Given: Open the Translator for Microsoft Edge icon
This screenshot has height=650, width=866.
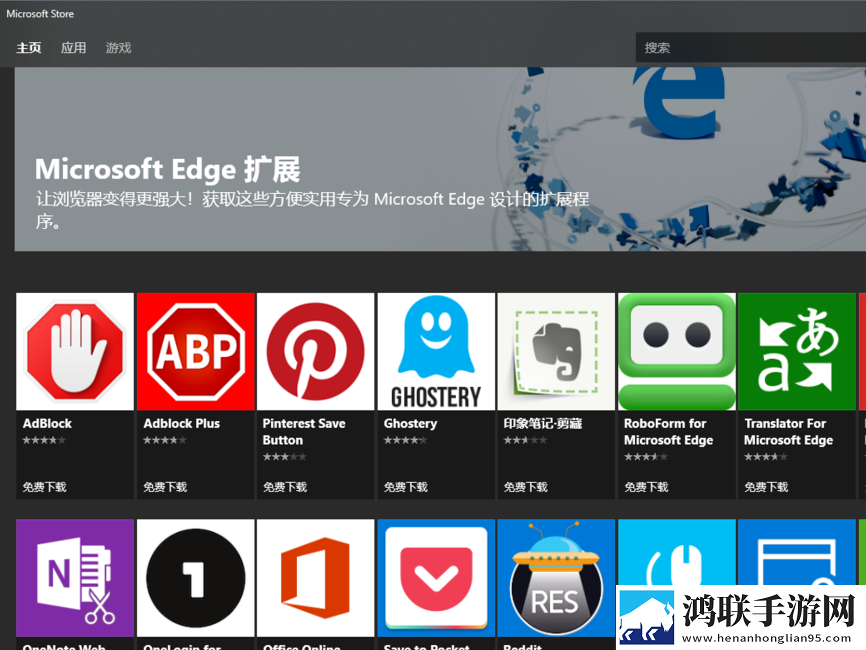Looking at the screenshot, I should 796,352.
